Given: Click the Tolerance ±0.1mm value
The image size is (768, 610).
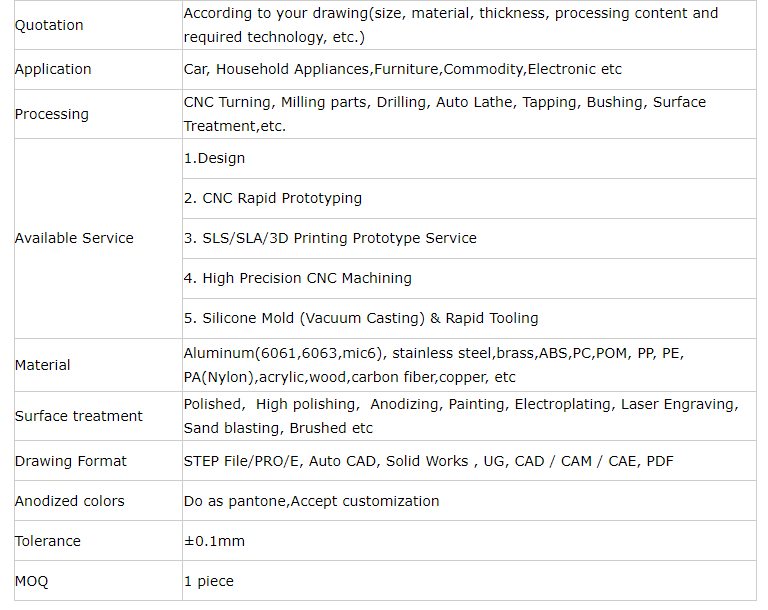Looking at the screenshot, I should tap(215, 541).
